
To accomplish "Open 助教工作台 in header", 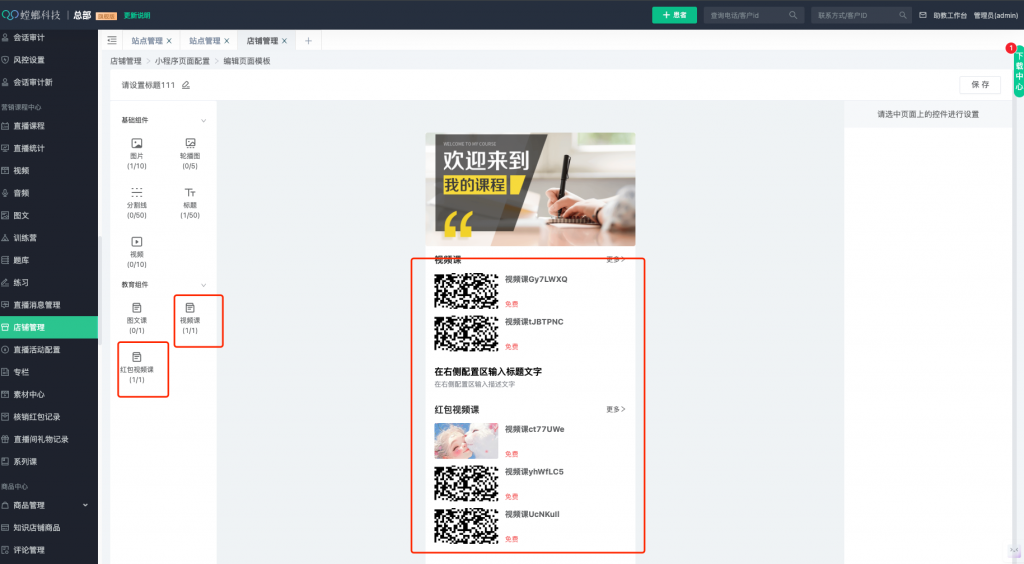I will click(950, 15).
